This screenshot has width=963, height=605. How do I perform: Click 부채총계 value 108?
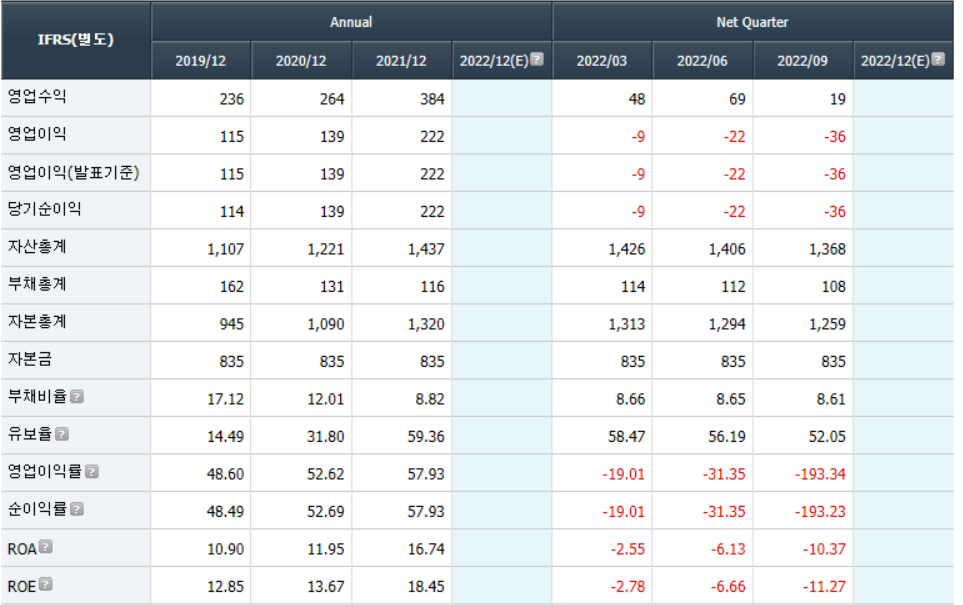coord(833,286)
